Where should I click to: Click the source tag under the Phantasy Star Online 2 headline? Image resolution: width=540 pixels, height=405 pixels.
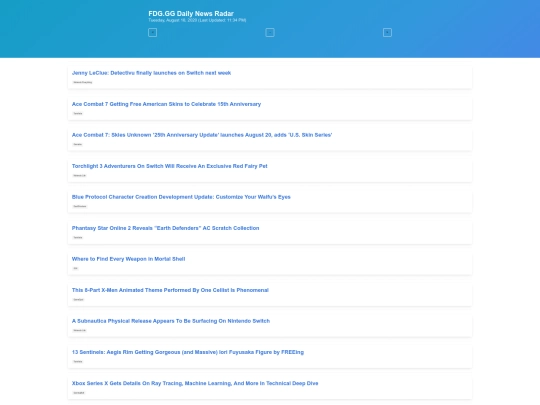[x=78, y=237]
